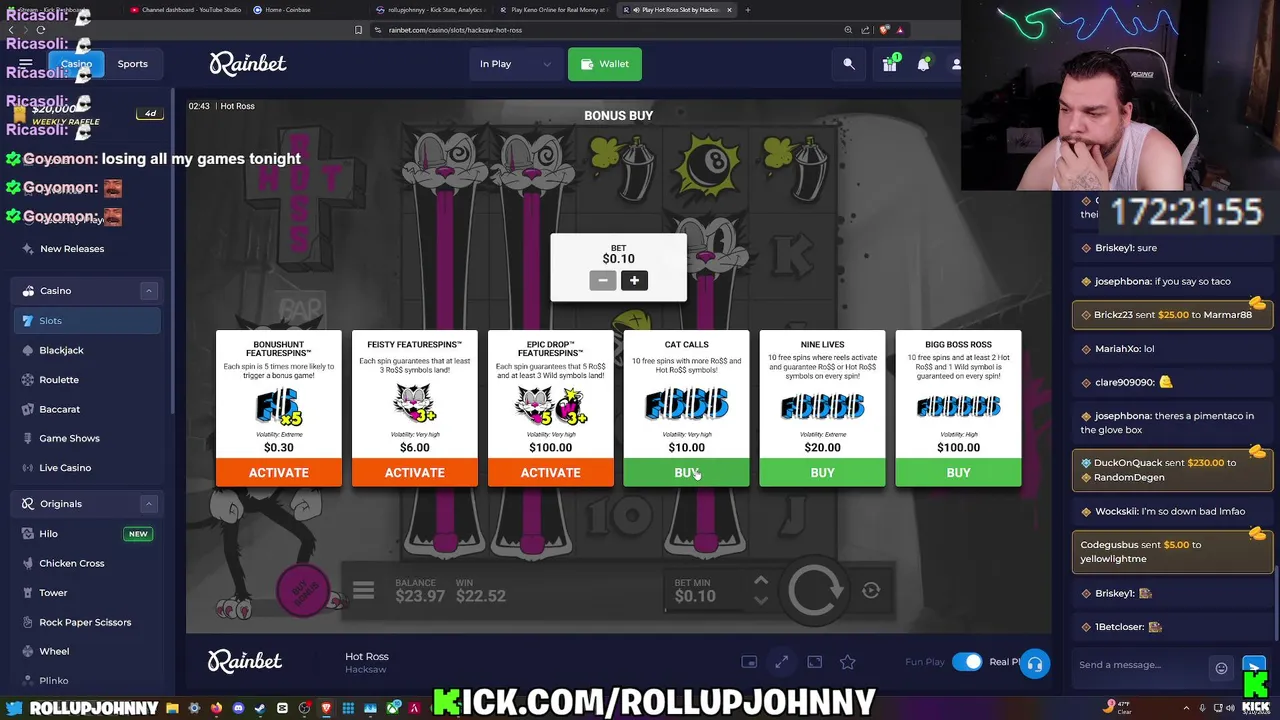Click the autoplay icon beside spin button
1280x720 pixels.
pos(871,591)
